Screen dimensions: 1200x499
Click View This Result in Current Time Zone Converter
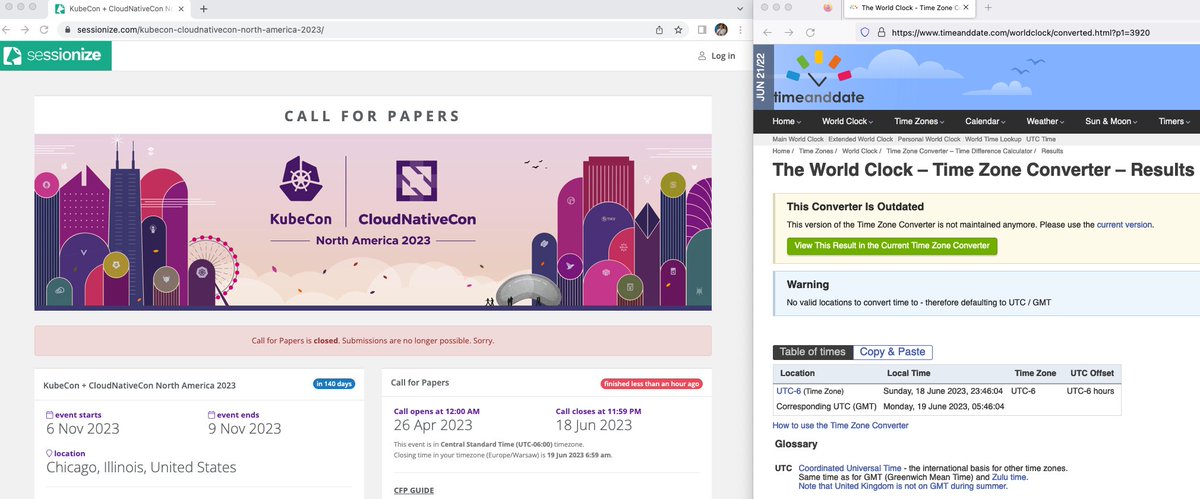coord(890,245)
